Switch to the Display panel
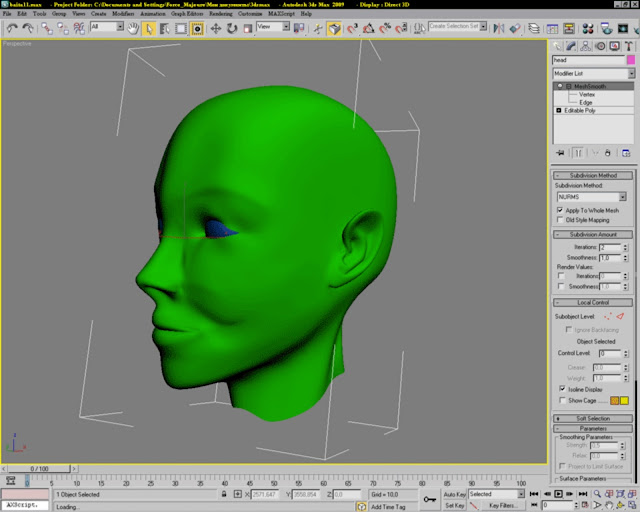 614,46
